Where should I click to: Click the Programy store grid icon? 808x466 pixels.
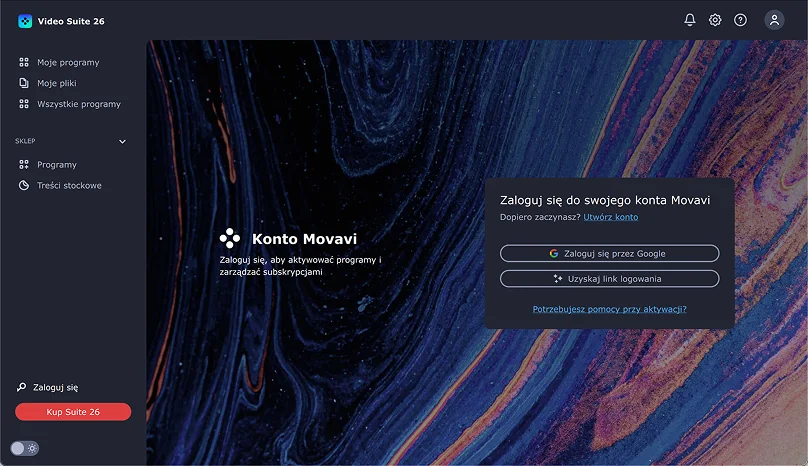pos(24,164)
